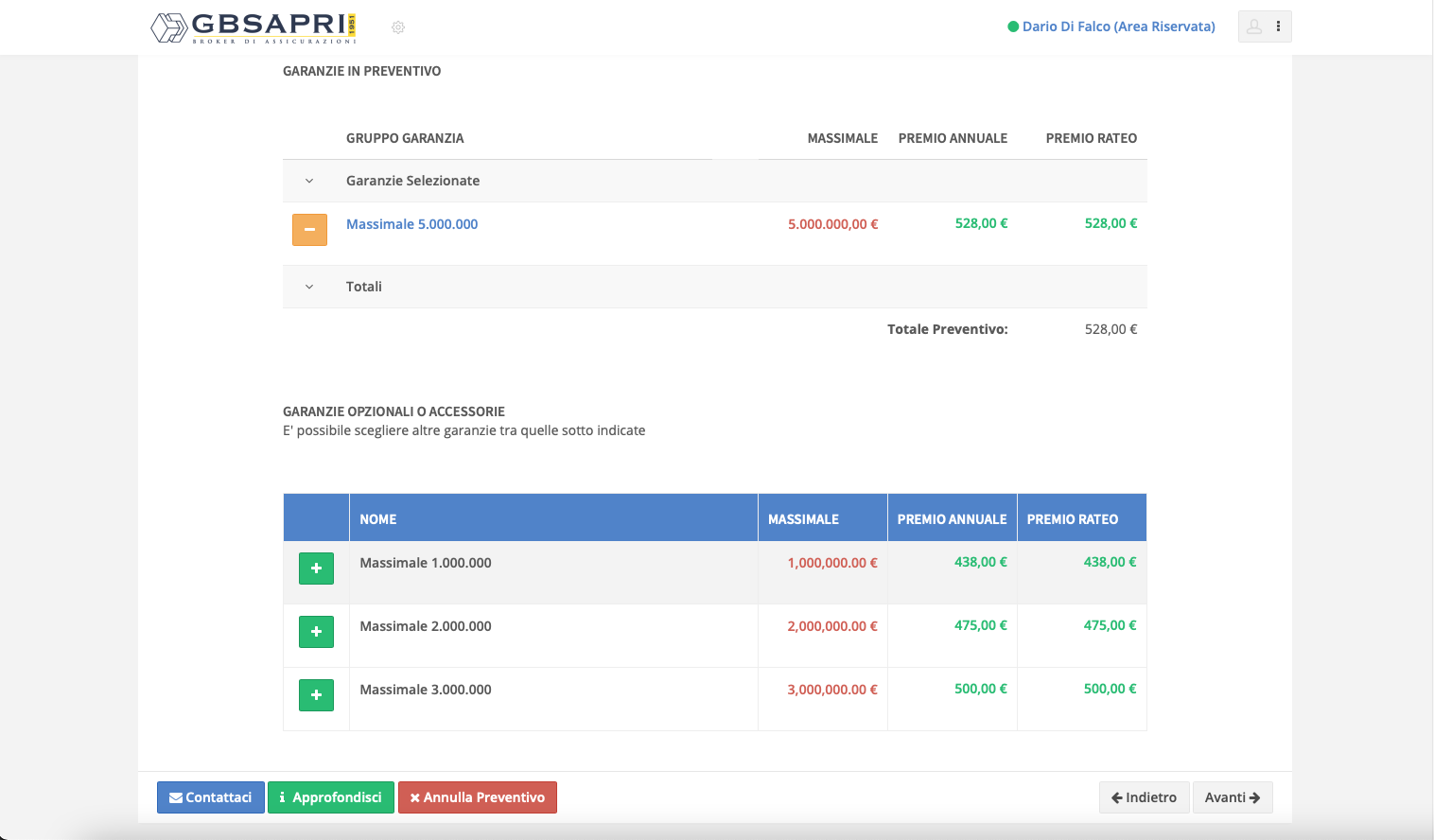Image resolution: width=1434 pixels, height=840 pixels.
Task: Remove Massimale 5.000.000 with the minus button
Action: coord(309,230)
